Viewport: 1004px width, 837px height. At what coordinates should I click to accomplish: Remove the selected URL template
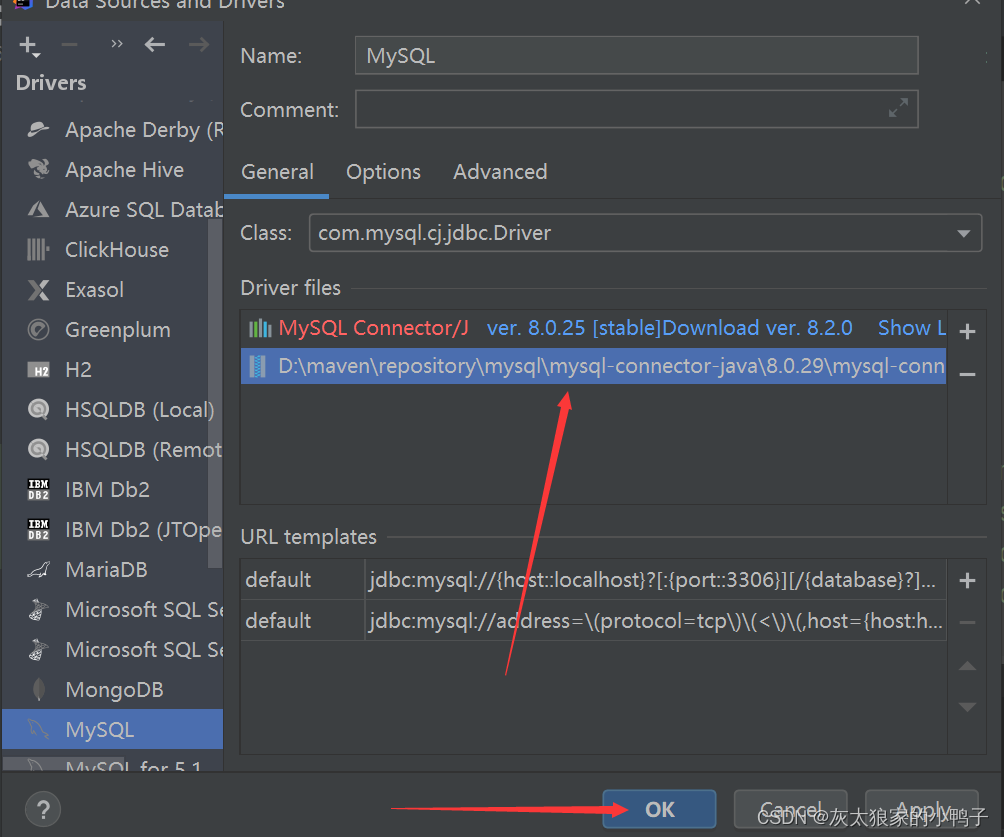point(968,622)
